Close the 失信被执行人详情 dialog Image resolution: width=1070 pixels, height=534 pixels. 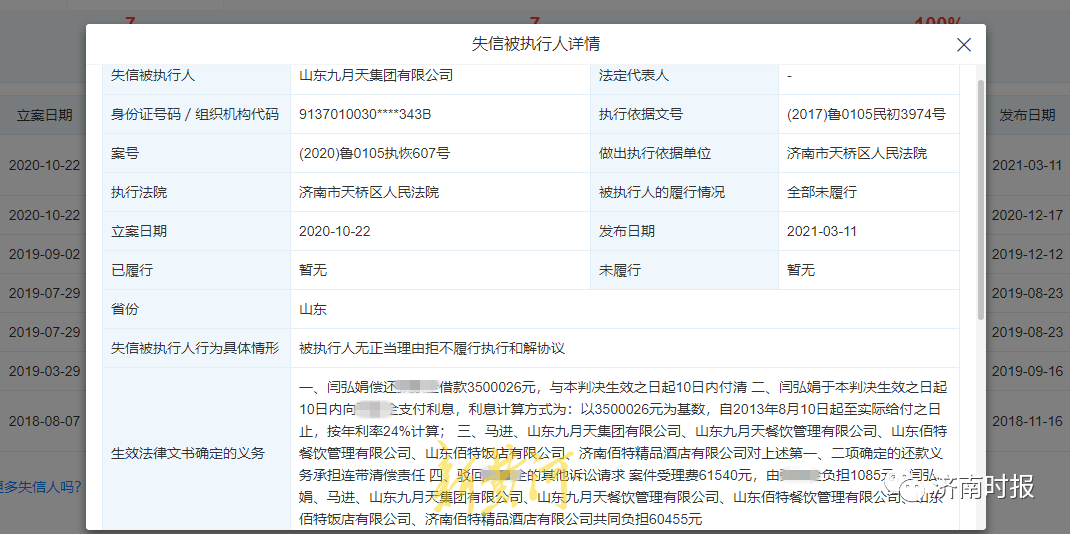[x=964, y=45]
